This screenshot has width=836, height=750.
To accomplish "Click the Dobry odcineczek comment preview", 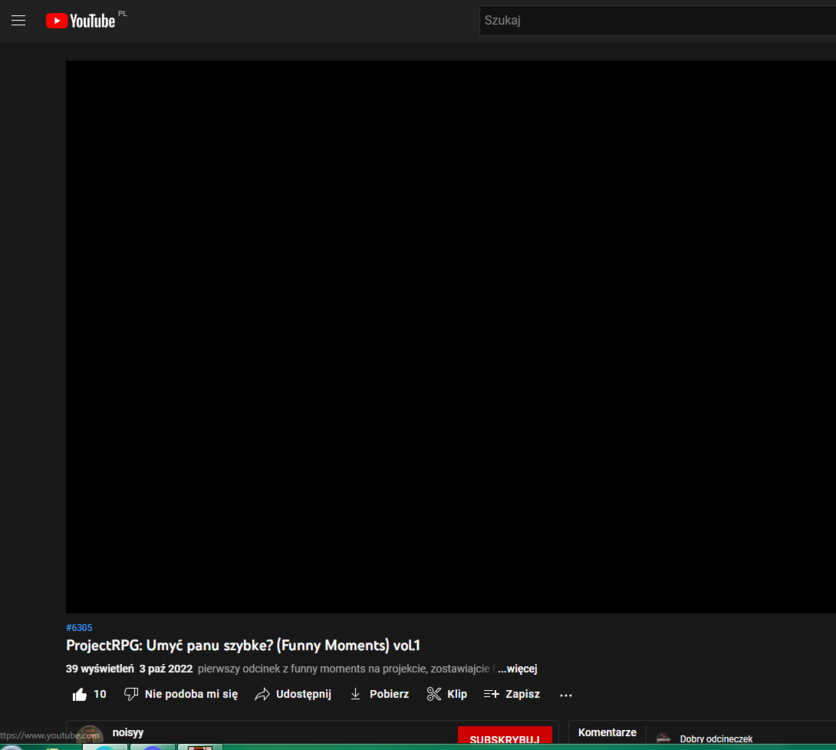I will point(716,739).
